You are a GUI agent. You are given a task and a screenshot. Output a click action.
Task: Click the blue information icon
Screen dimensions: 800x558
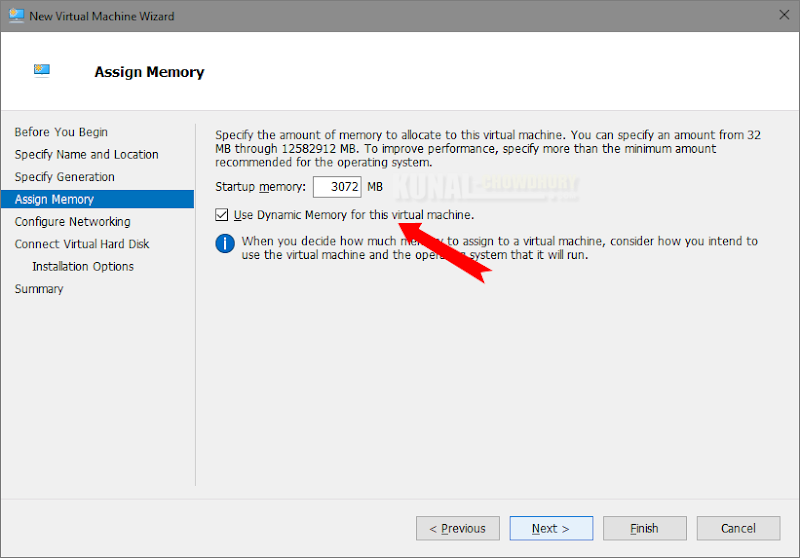click(x=225, y=243)
